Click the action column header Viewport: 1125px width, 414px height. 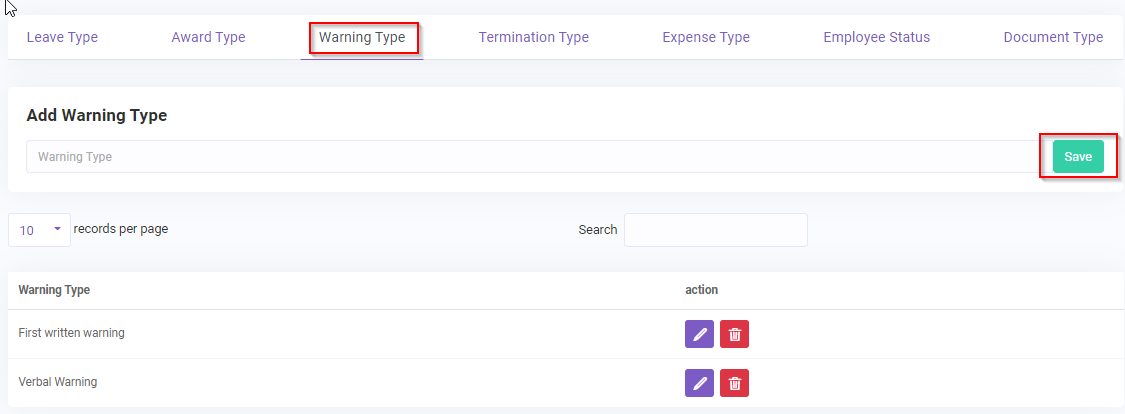point(701,290)
